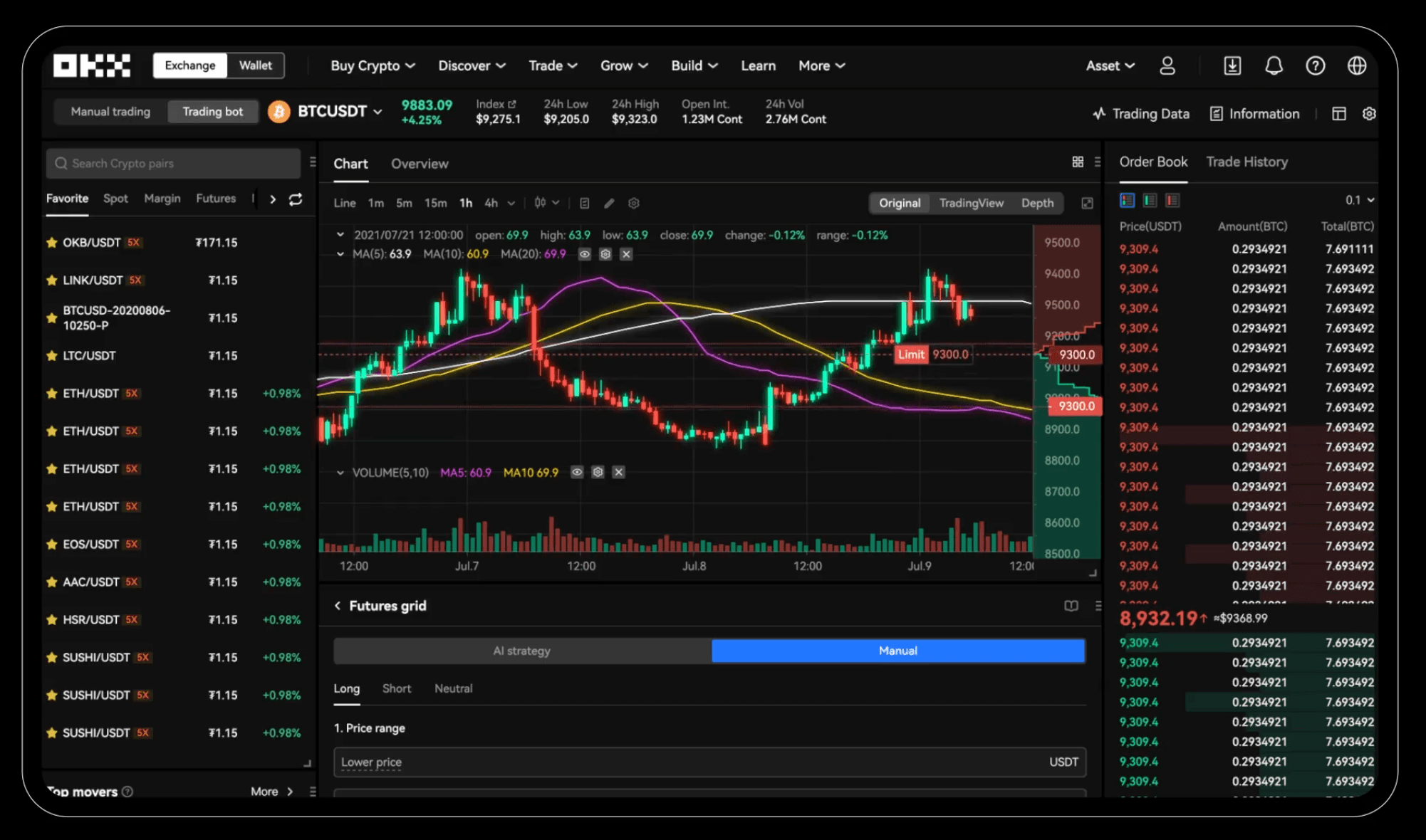Open the chart grid layout icon

point(1078,162)
